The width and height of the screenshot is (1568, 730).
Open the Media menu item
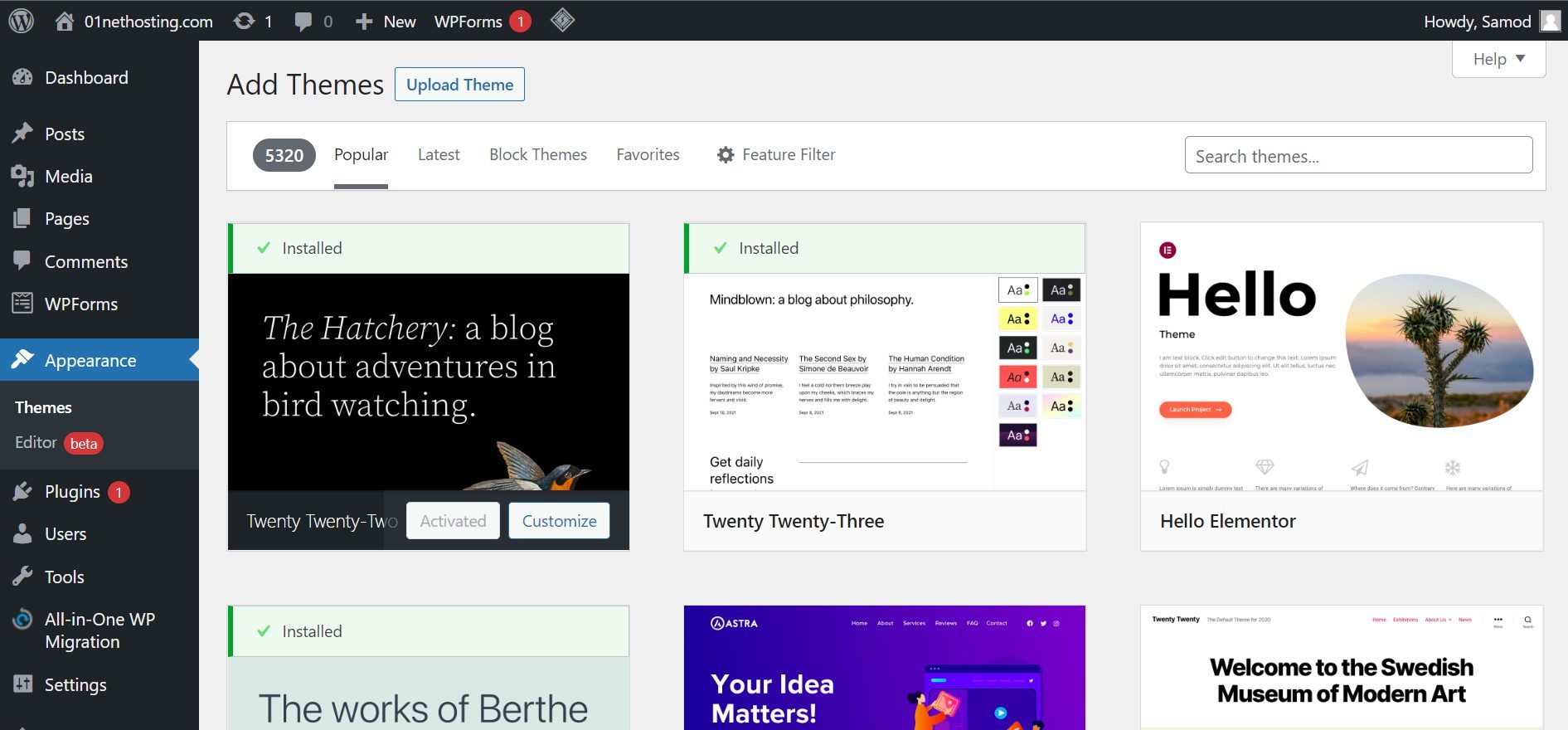69,176
